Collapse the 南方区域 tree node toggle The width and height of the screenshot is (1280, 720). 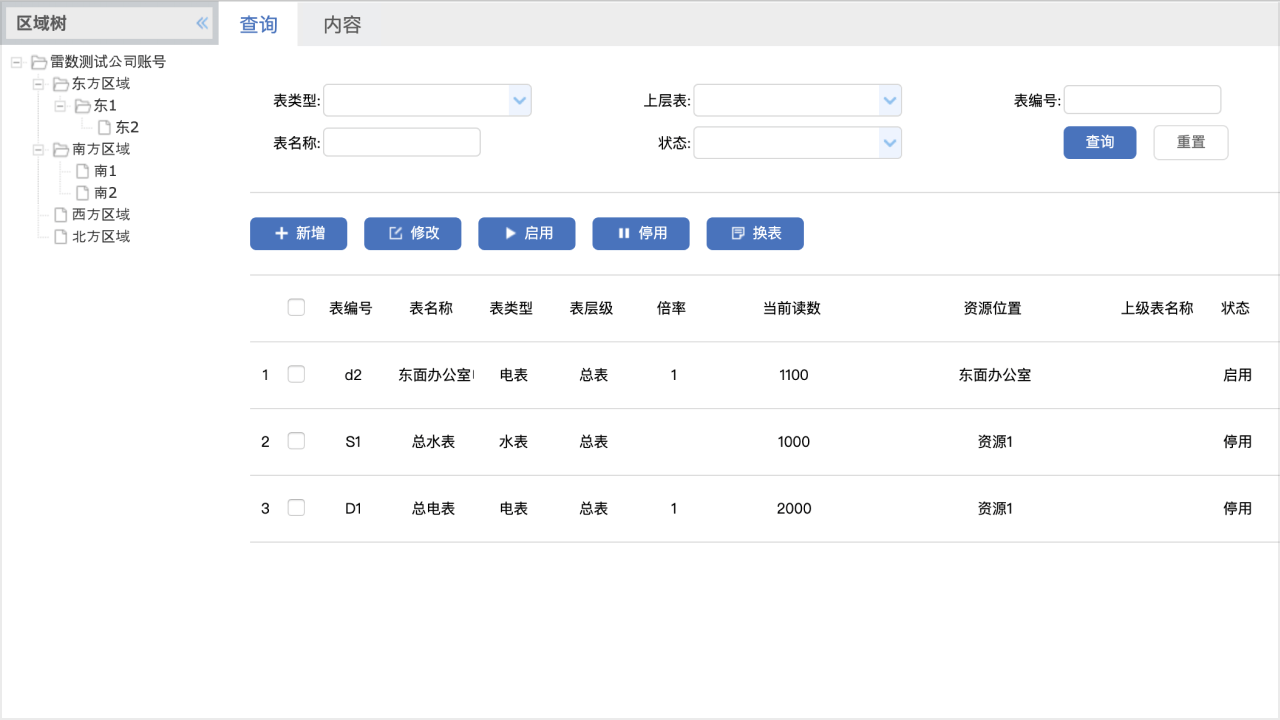coord(38,150)
